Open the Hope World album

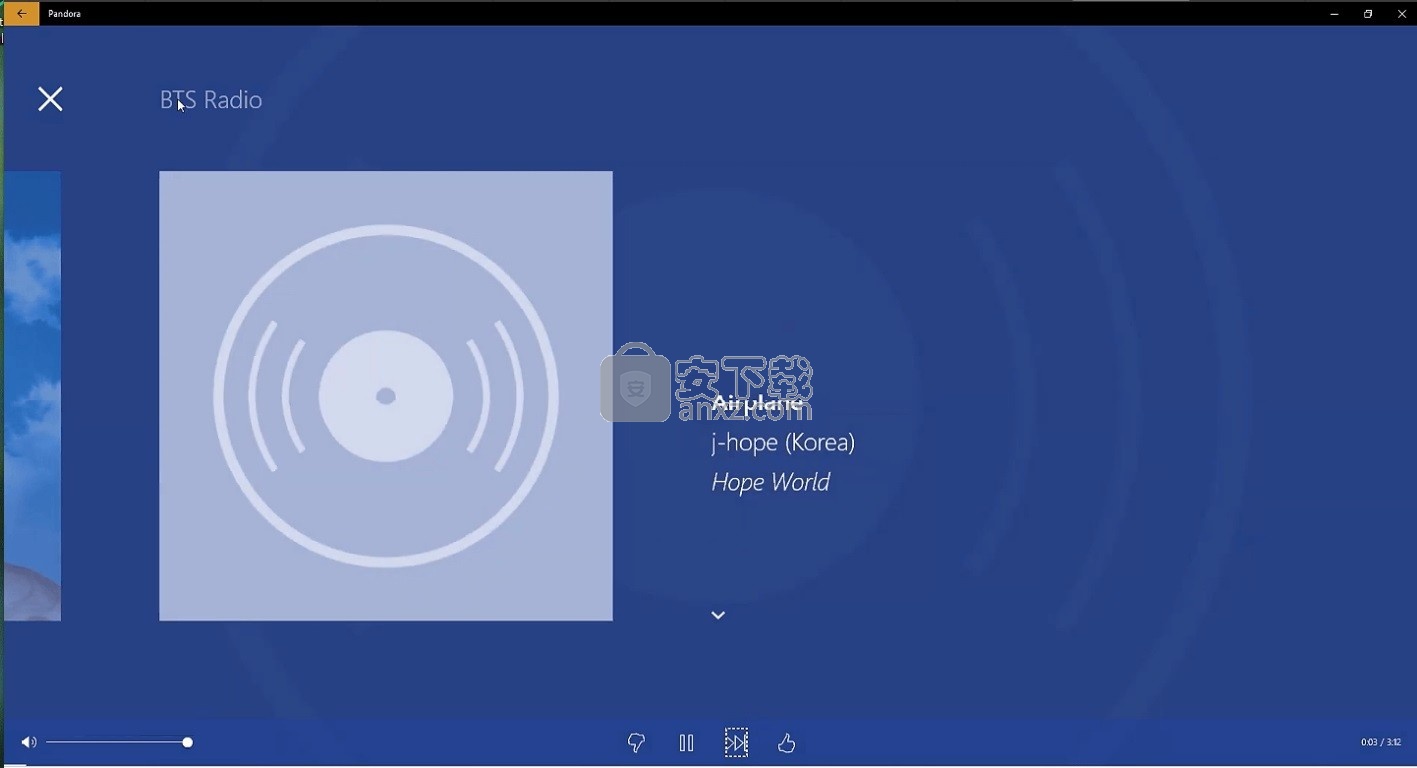click(x=770, y=482)
